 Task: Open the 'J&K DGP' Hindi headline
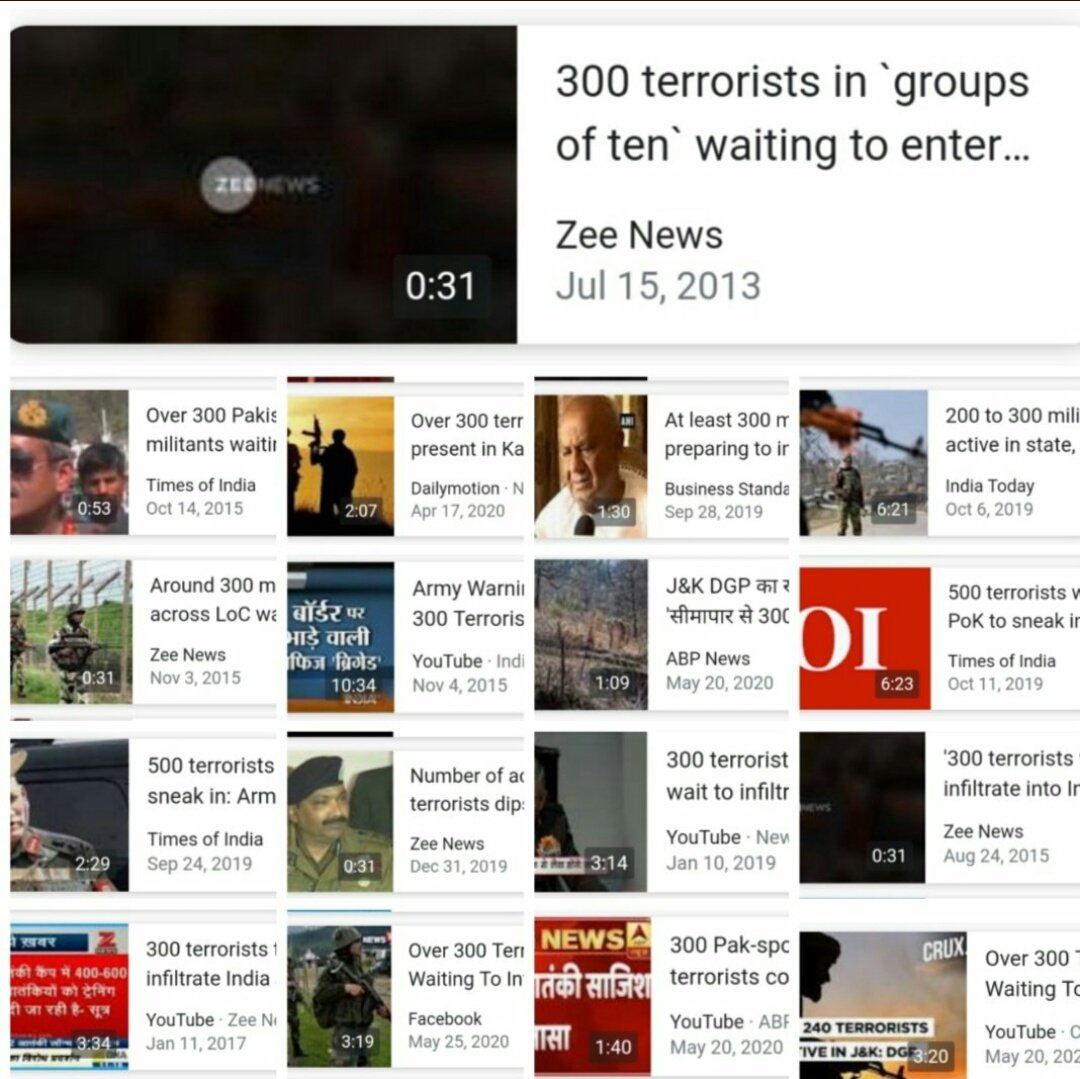click(727, 600)
